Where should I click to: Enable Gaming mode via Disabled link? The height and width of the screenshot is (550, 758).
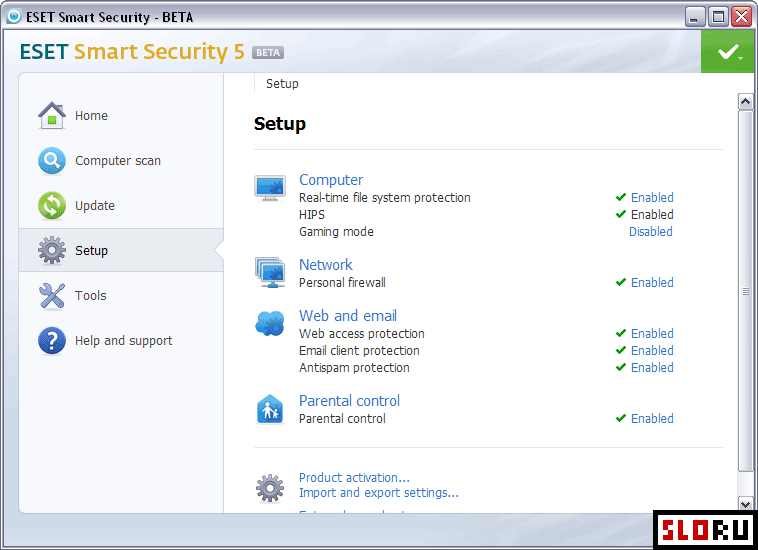[651, 232]
